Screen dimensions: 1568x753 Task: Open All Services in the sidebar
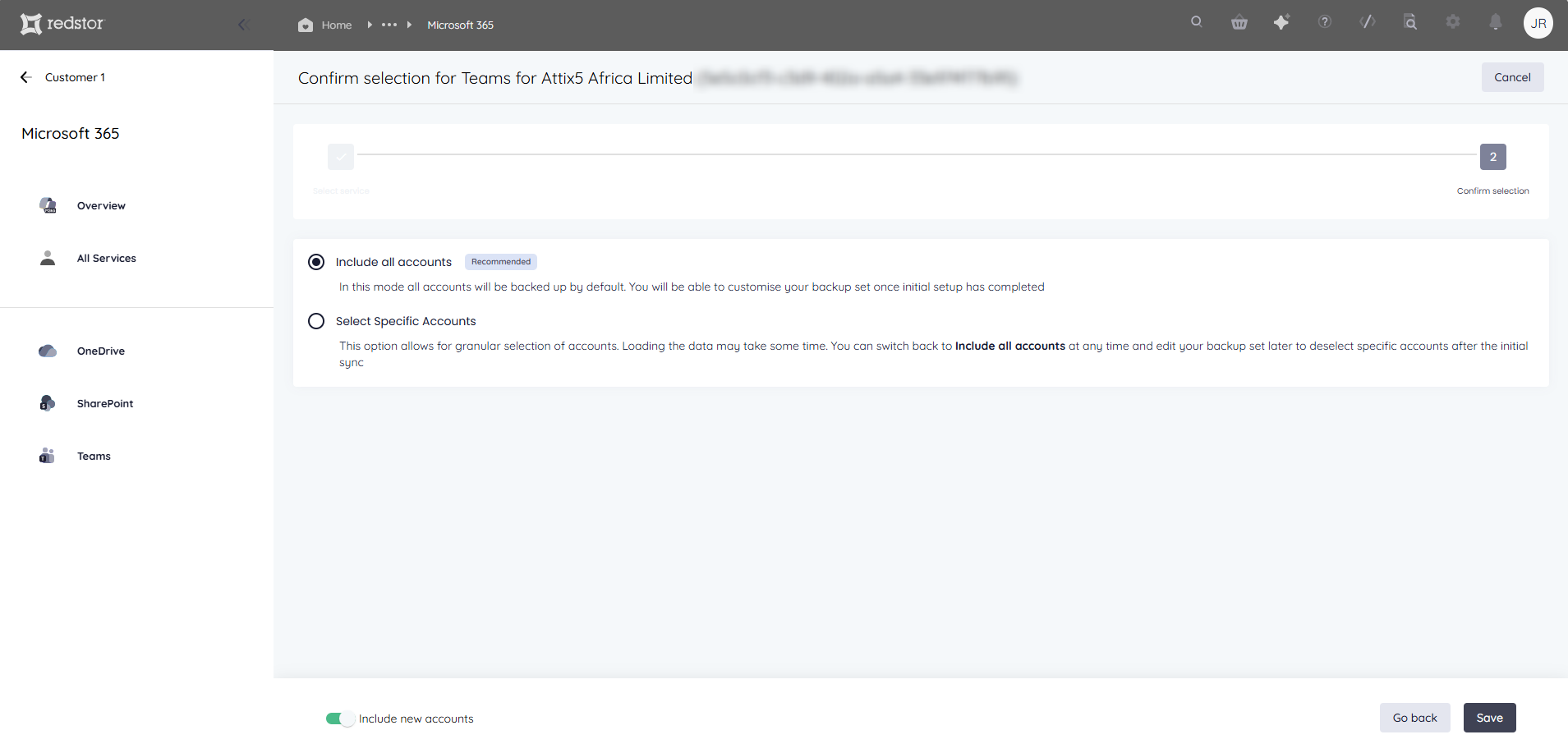(x=107, y=259)
